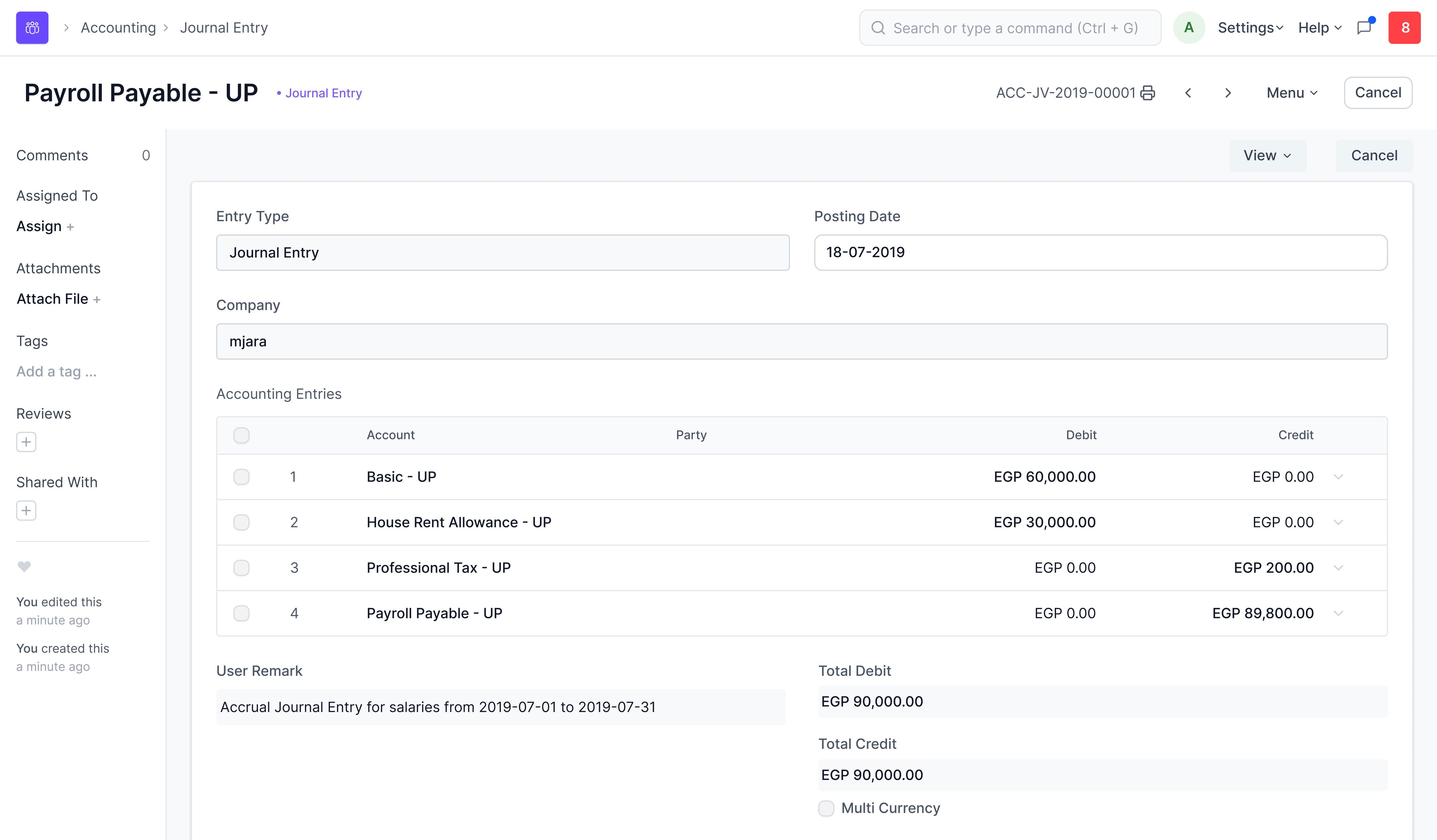Enable the Multi Currency checkbox
The image size is (1437, 840).
[826, 808]
